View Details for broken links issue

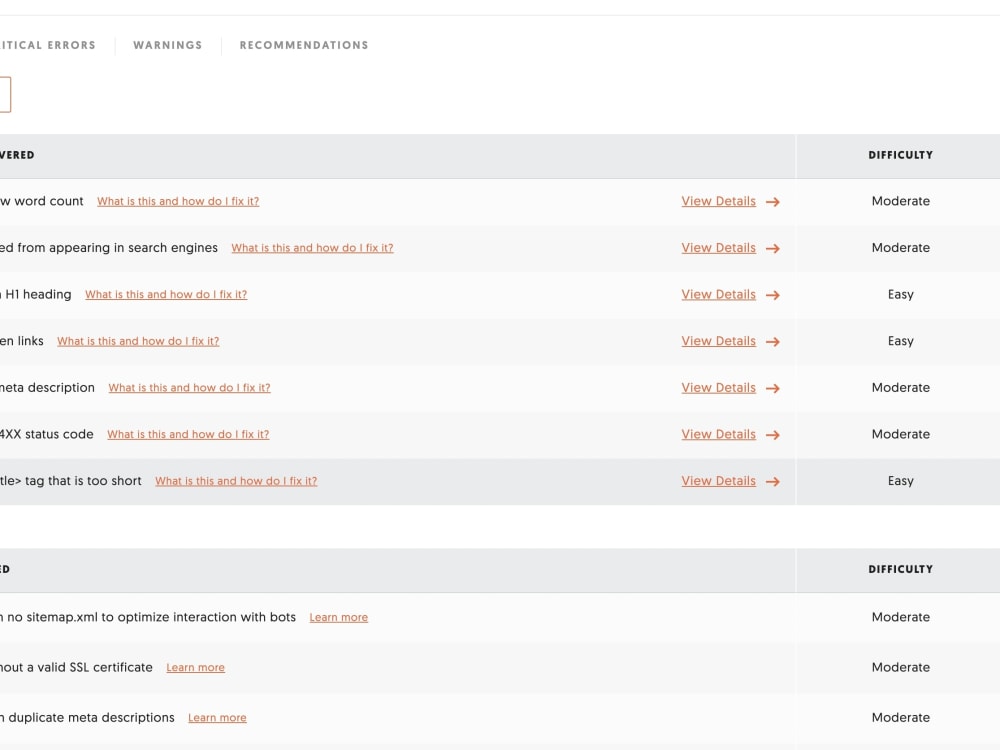point(718,341)
